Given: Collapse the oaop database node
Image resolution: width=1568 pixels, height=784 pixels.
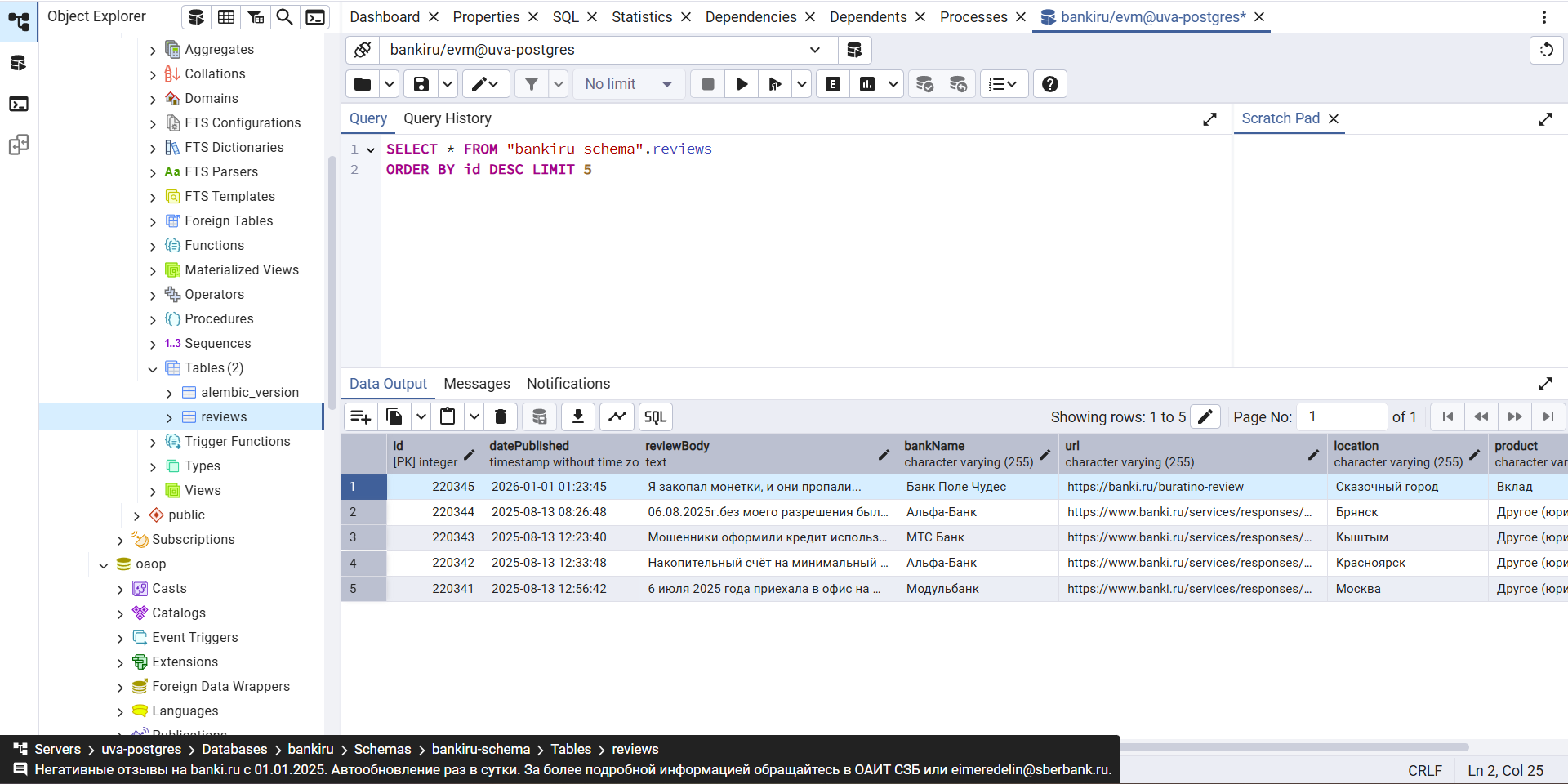Looking at the screenshot, I should tap(104, 565).
